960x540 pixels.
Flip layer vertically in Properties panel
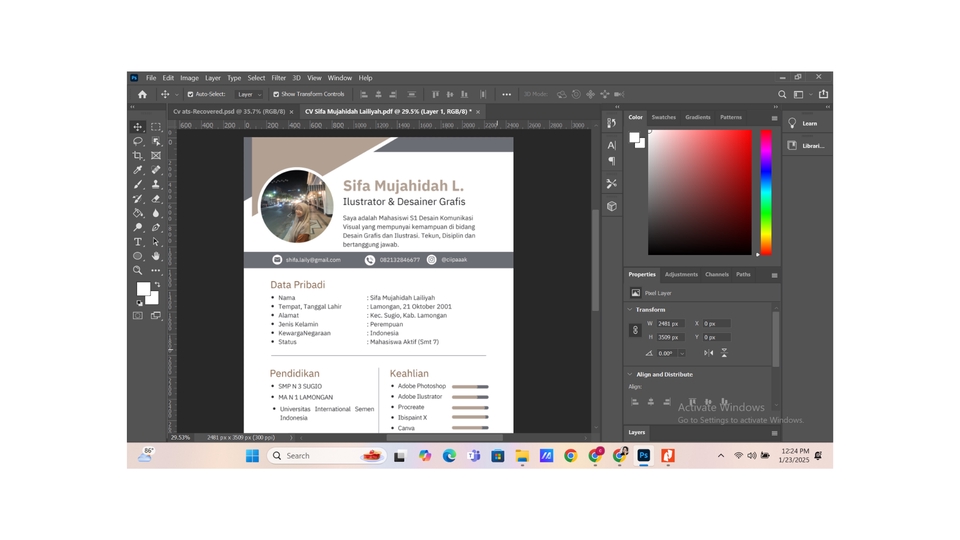(x=724, y=353)
